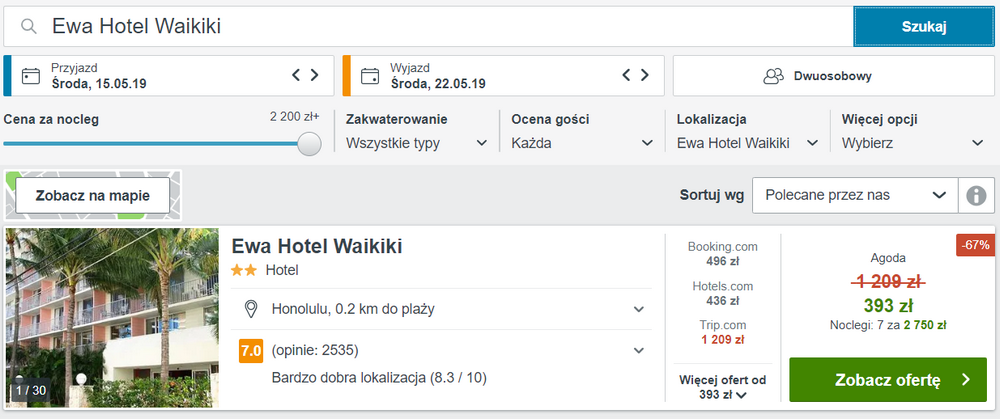This screenshot has width=1000, height=419.
Task: Click the crossed-out 1 209 zł Agoda price
Action: click(888, 281)
